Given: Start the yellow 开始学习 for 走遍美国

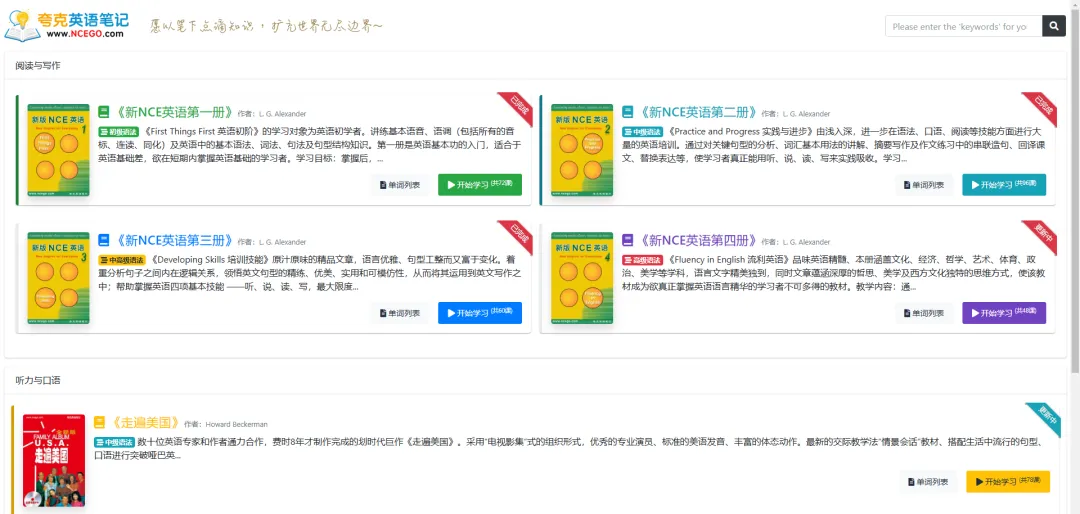Looking at the screenshot, I should point(1008,482).
